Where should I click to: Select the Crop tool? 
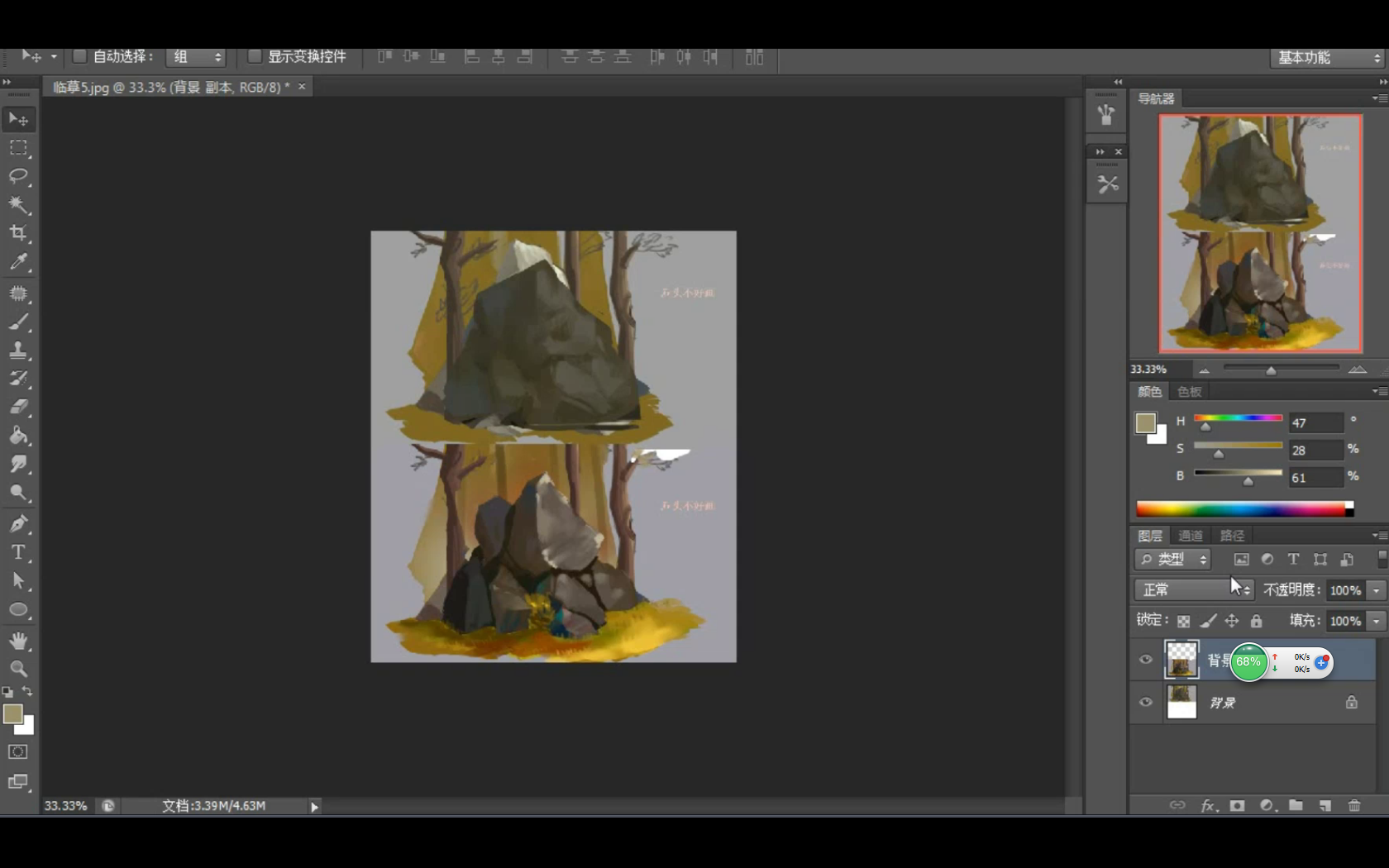pyautogui.click(x=18, y=233)
